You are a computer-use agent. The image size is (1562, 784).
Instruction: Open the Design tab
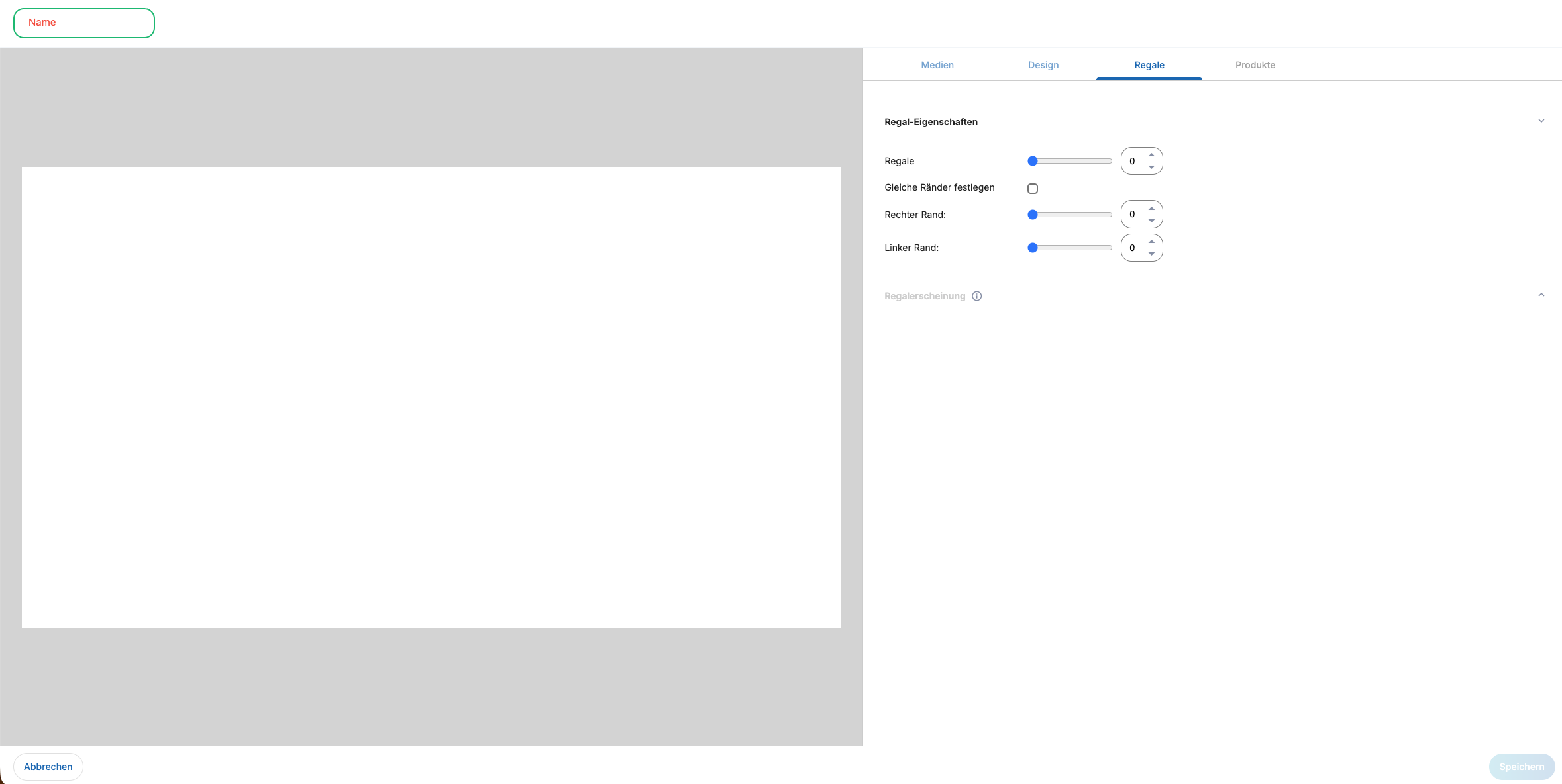(1043, 65)
